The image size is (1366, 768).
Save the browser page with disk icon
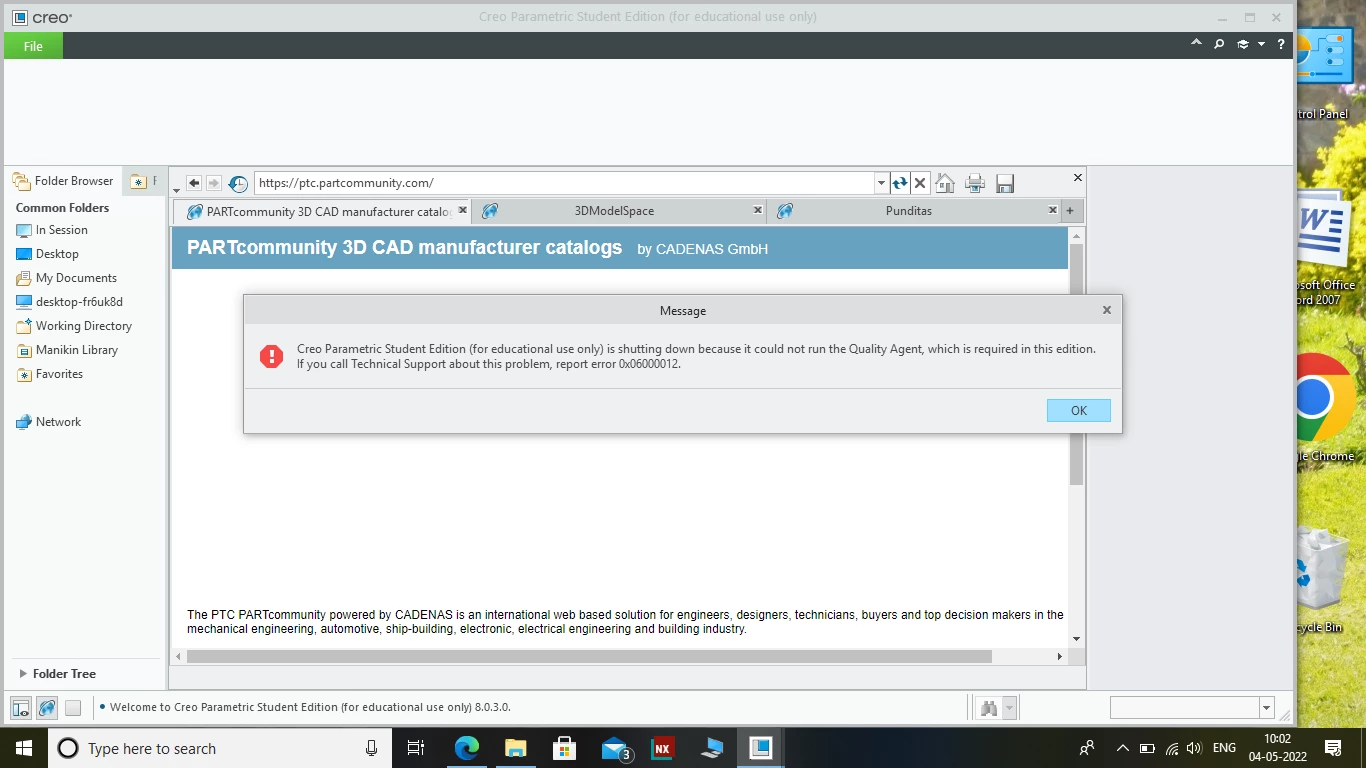pos(1005,183)
